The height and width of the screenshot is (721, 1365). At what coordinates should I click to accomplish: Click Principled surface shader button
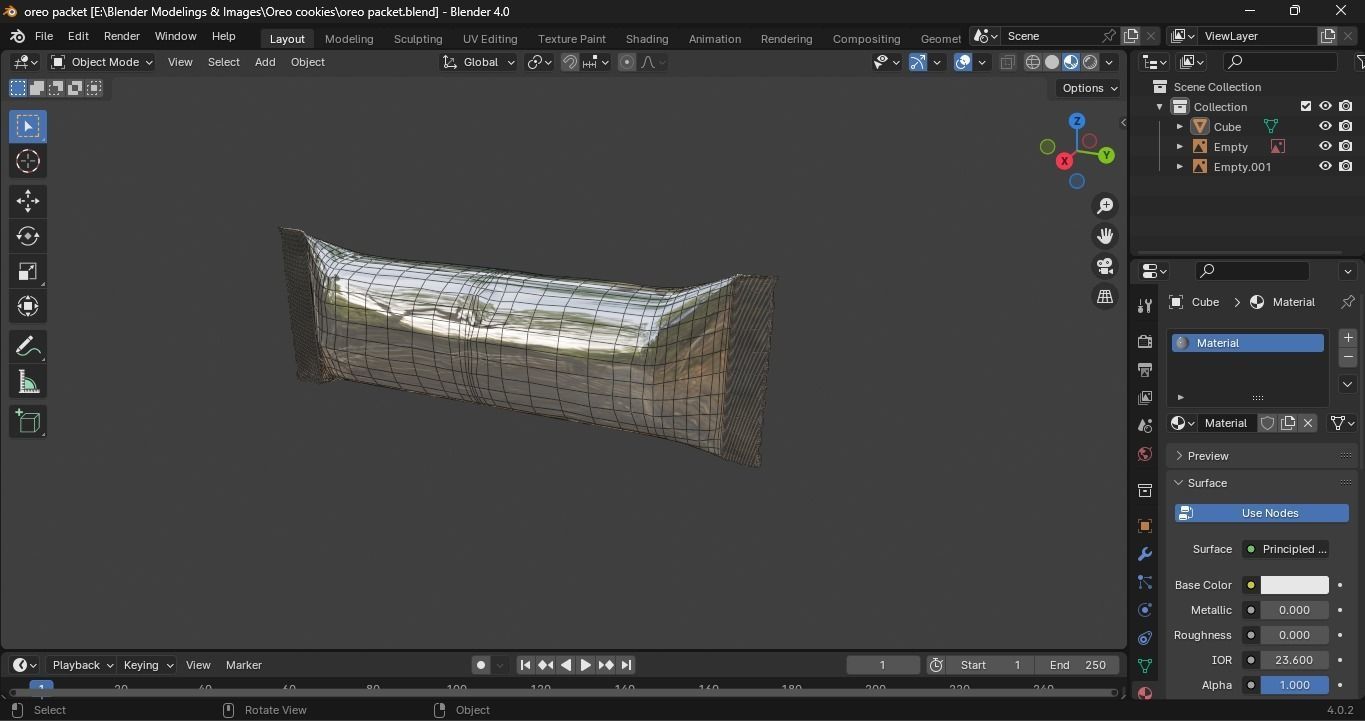click(1286, 549)
